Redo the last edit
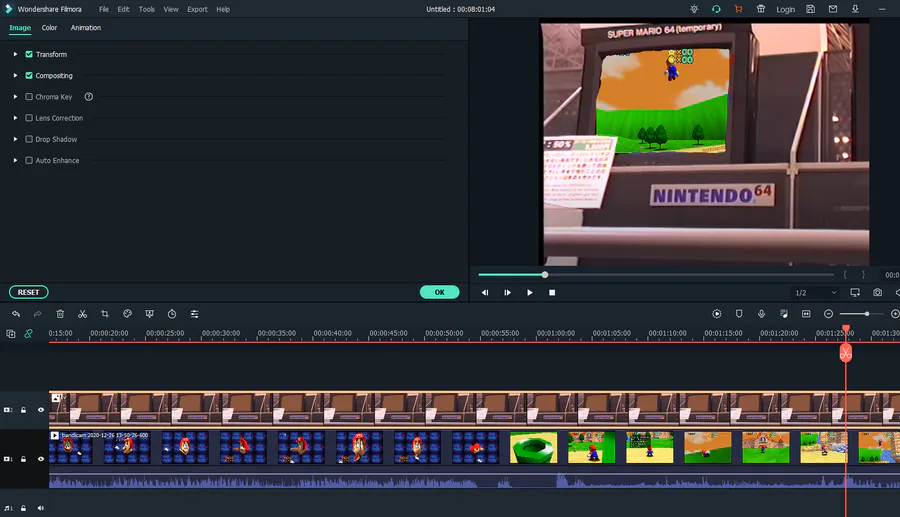This screenshot has height=517, width=900. coord(38,314)
